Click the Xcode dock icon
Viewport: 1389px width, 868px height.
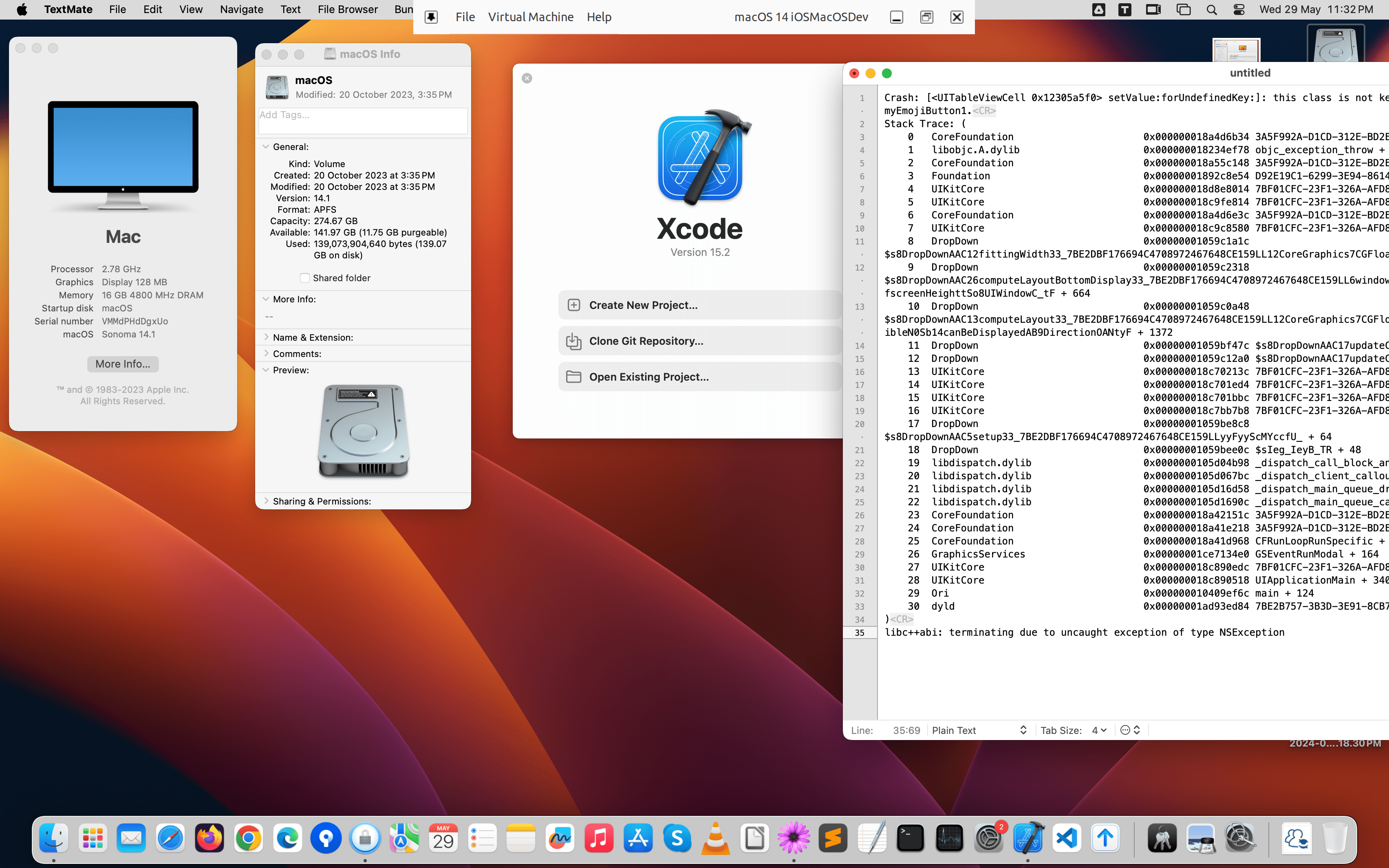pyautogui.click(x=1027, y=839)
